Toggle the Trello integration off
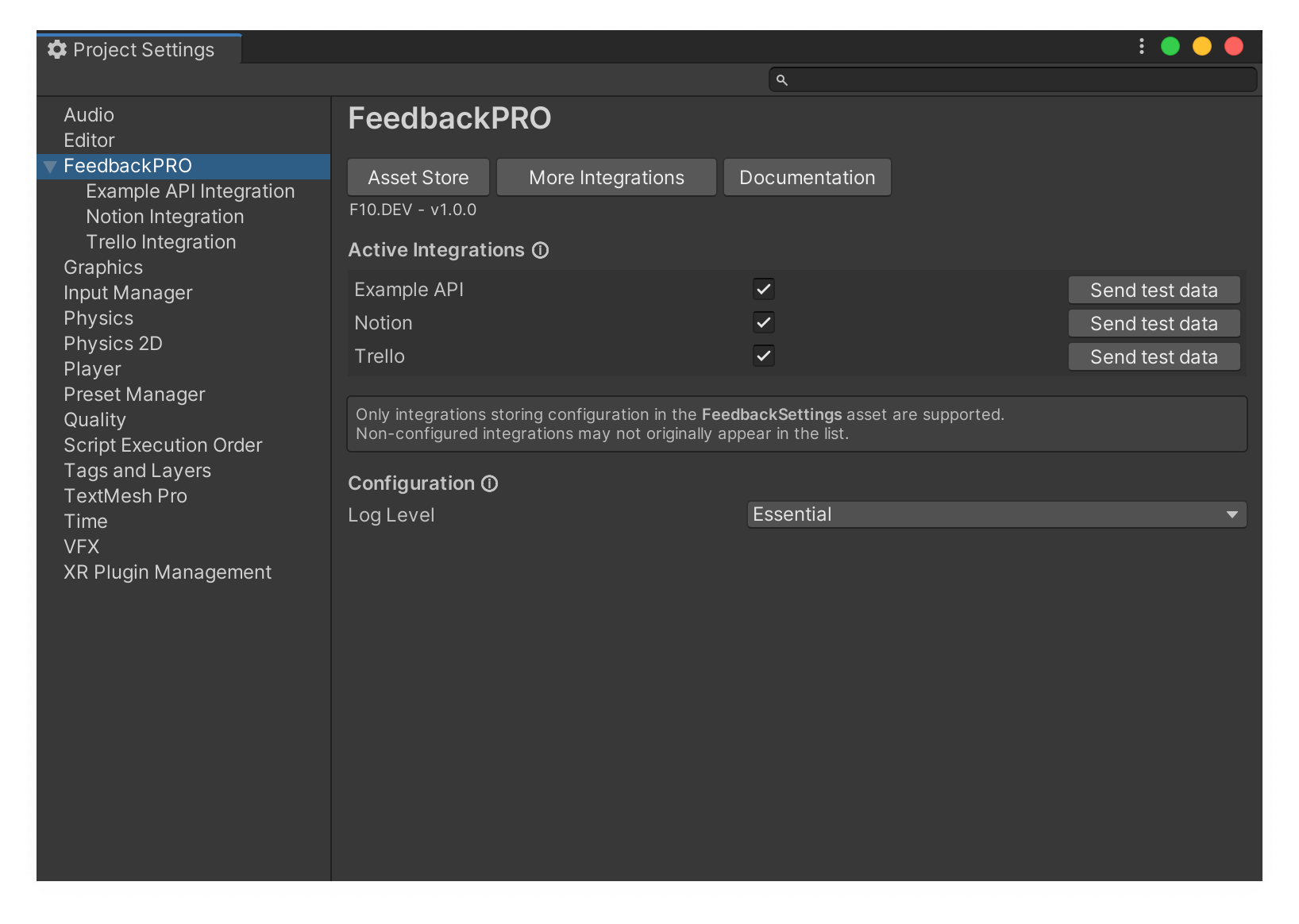This screenshot has width=1299, height=924. [763, 356]
